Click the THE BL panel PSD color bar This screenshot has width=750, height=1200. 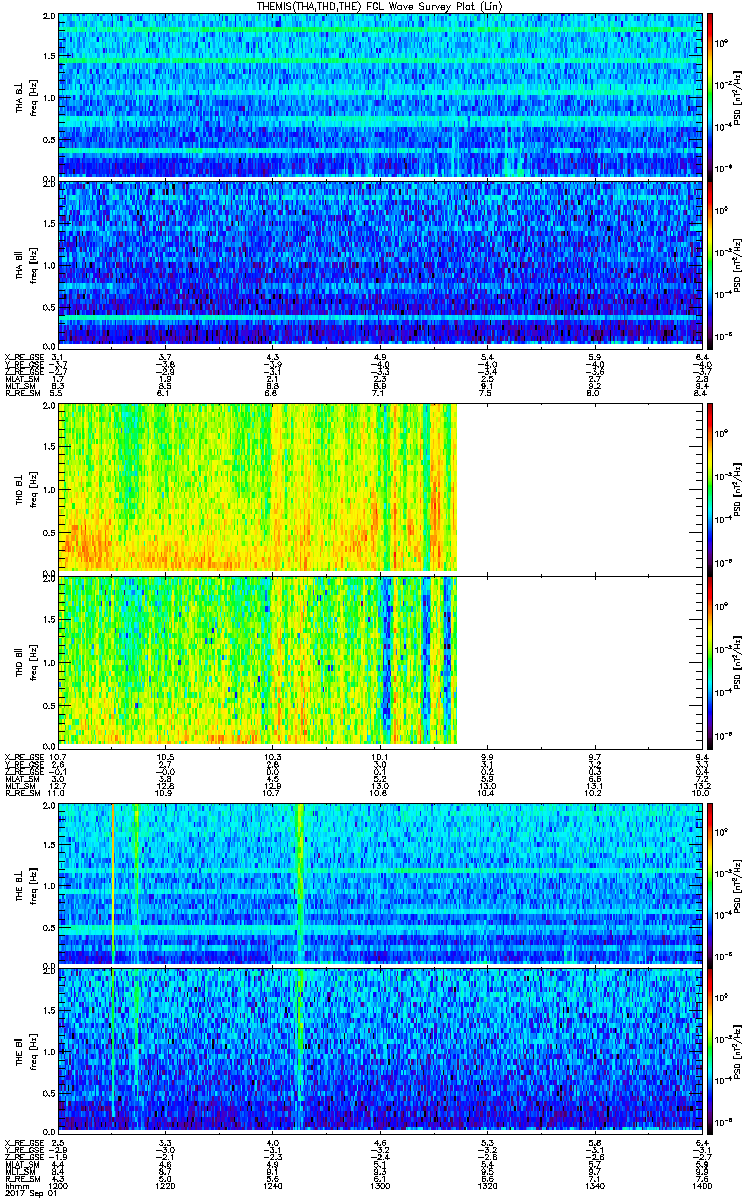(710, 884)
